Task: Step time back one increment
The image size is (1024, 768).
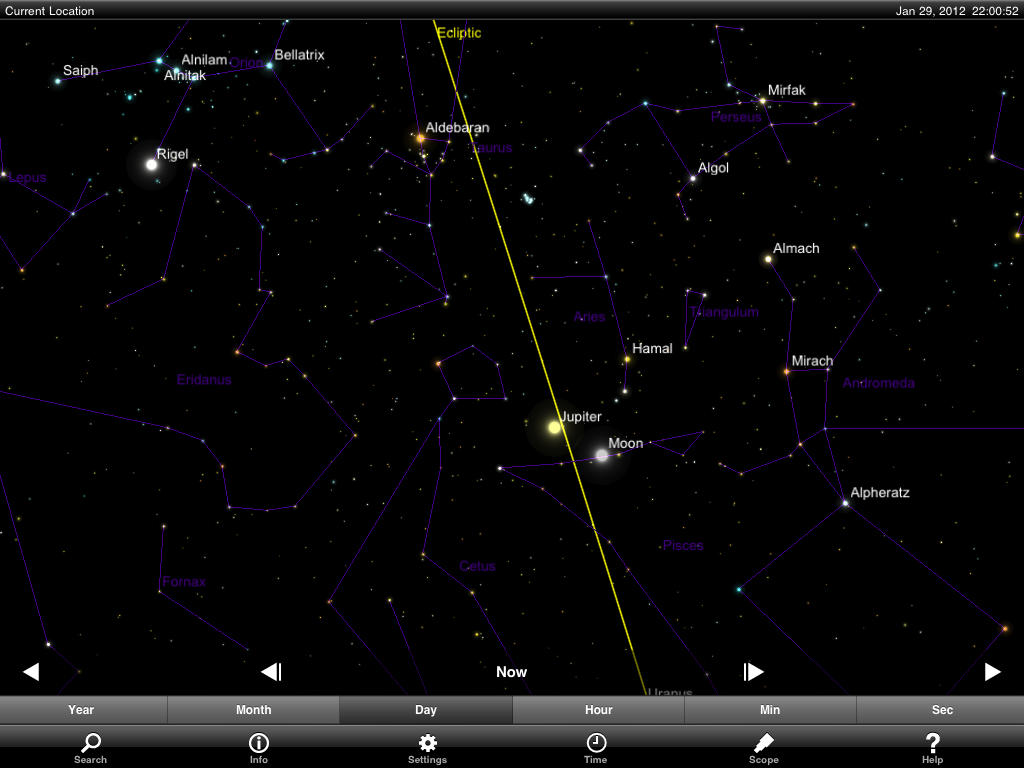Action: (271, 672)
